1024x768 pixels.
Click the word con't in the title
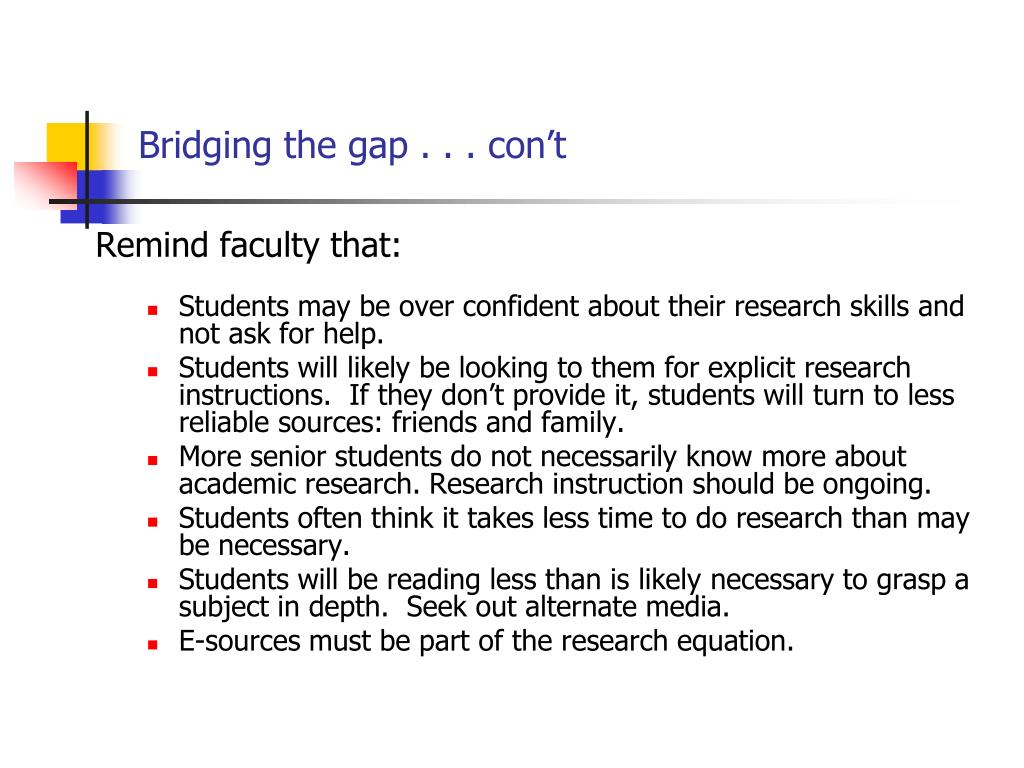click(x=526, y=146)
